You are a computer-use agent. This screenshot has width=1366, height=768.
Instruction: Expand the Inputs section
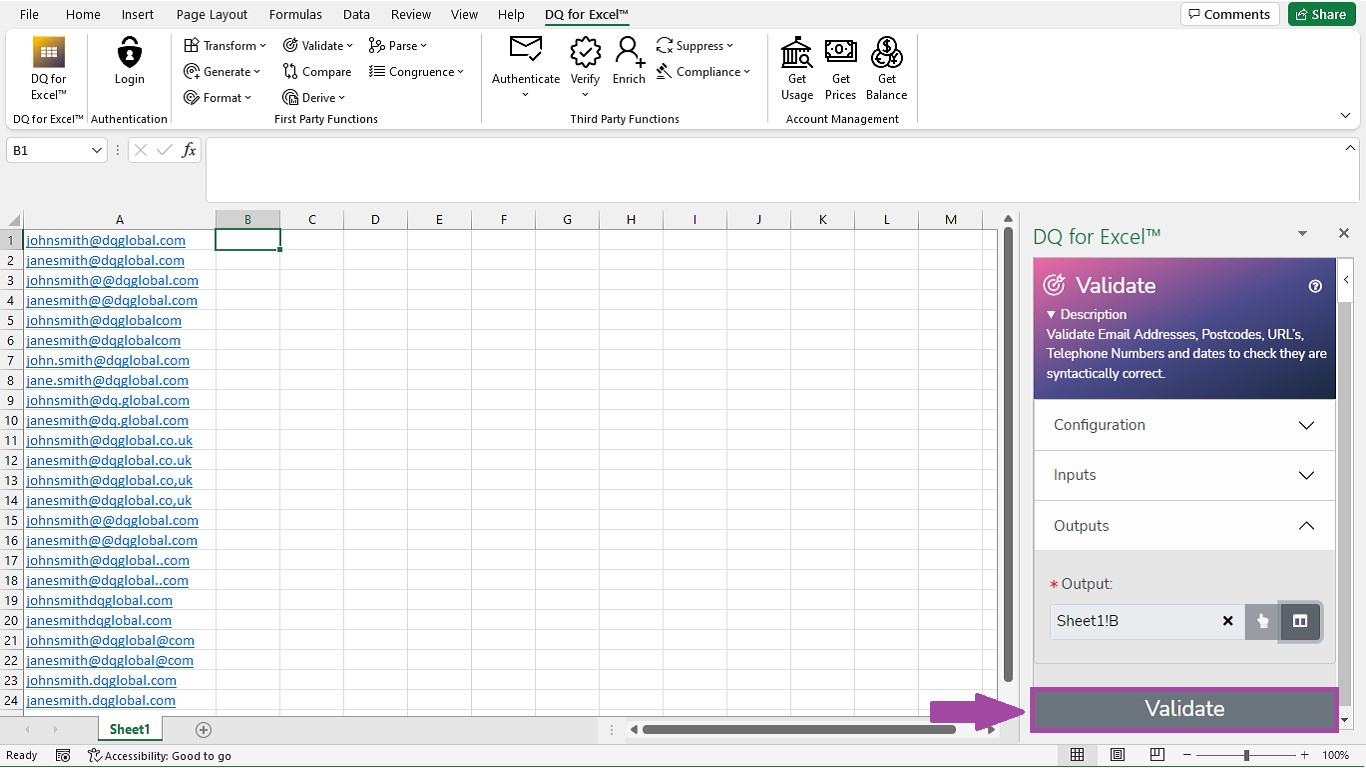pyautogui.click(x=1184, y=475)
